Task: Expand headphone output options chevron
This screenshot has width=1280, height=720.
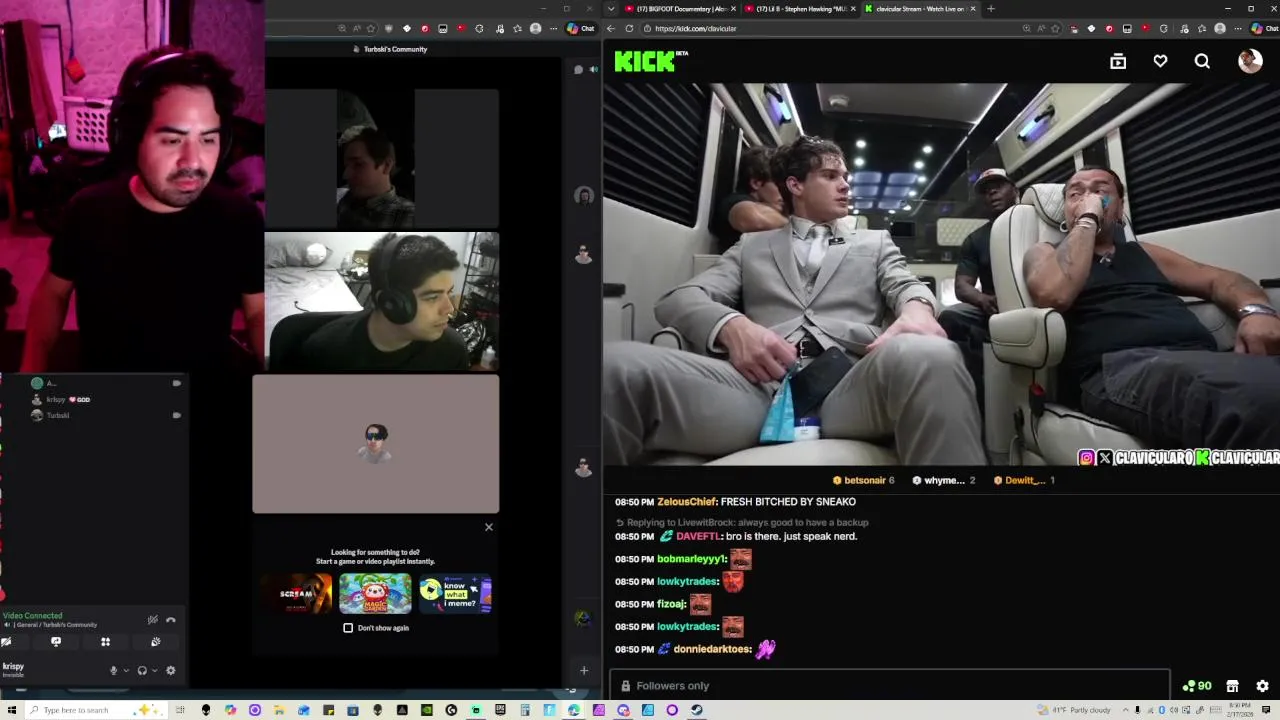Action: coord(154,671)
